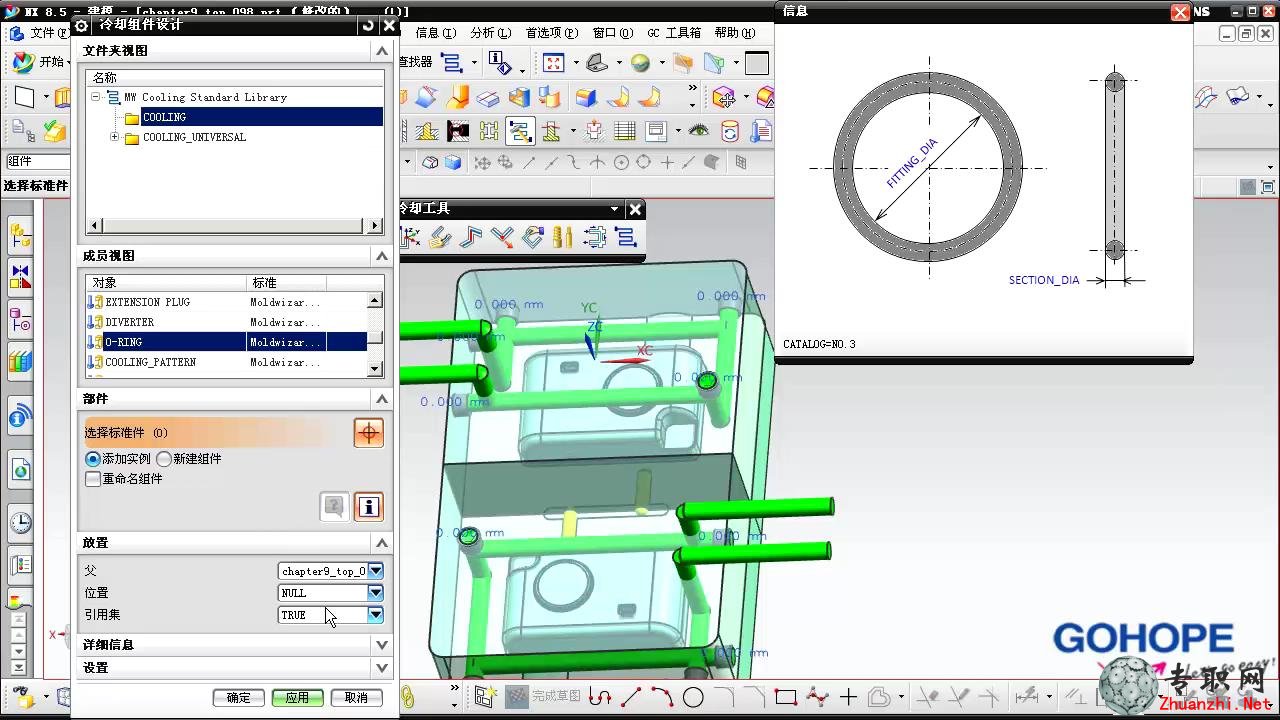This screenshot has height=720, width=1280.
Task: Expand the COOLING_UNIVERSAL folder node
Action: (x=114, y=137)
